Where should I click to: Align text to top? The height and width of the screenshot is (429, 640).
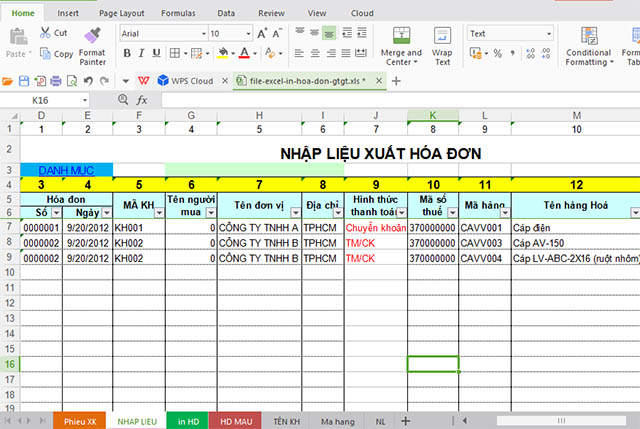click(300, 32)
